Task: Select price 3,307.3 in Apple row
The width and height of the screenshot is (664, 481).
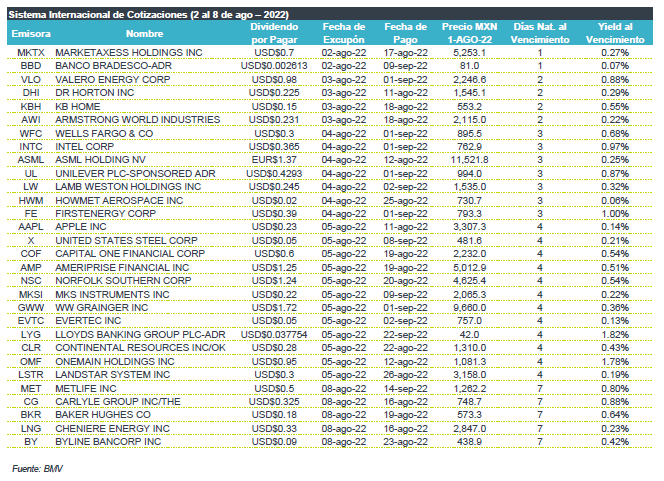Action: [470, 227]
